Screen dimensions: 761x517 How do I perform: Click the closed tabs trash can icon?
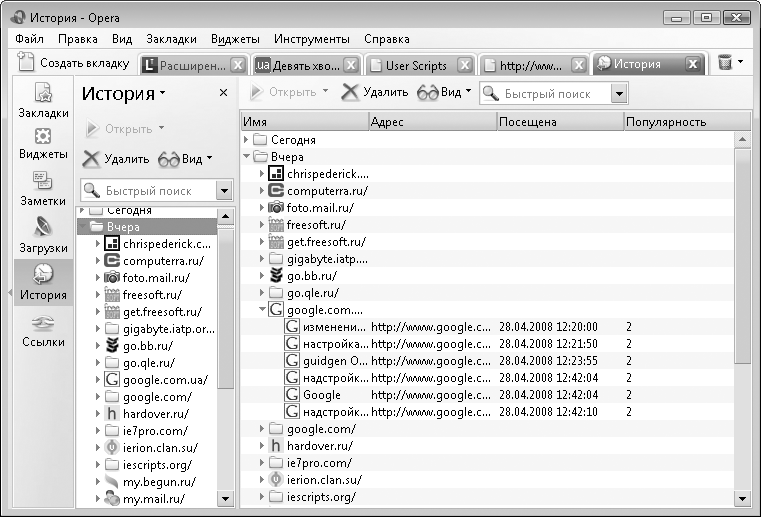tap(725, 63)
